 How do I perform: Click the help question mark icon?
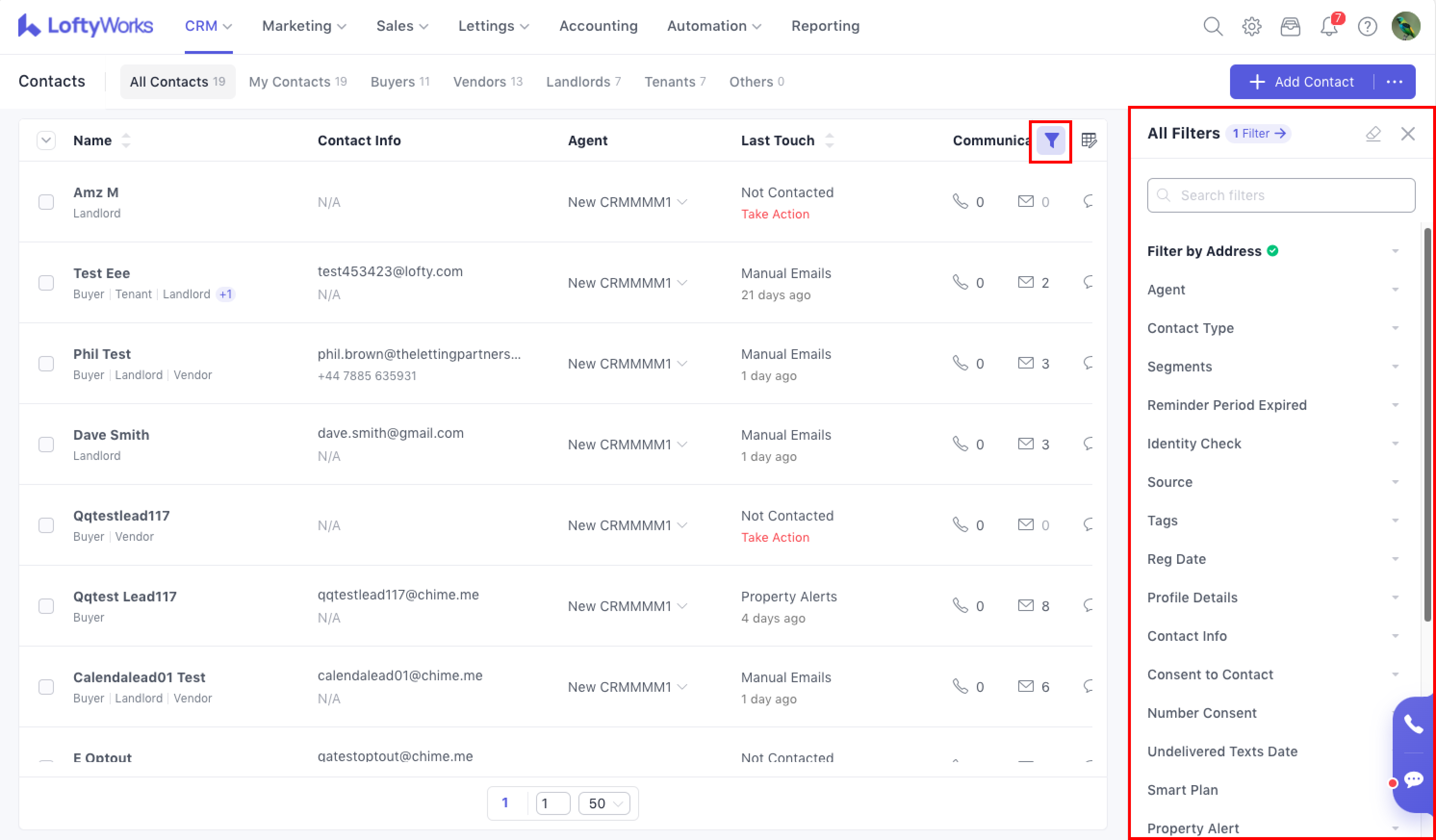pos(1367,26)
